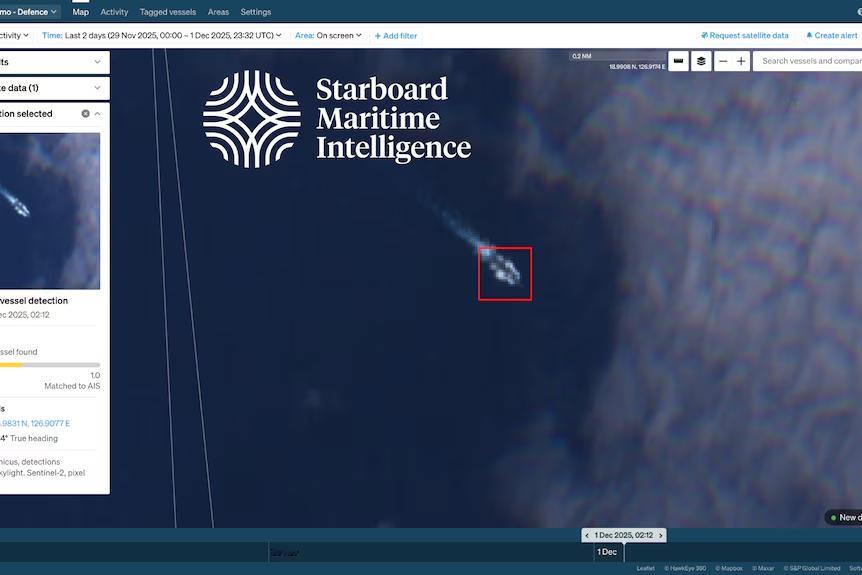
Task: Click the detected vessel on the map
Action: click(x=505, y=273)
